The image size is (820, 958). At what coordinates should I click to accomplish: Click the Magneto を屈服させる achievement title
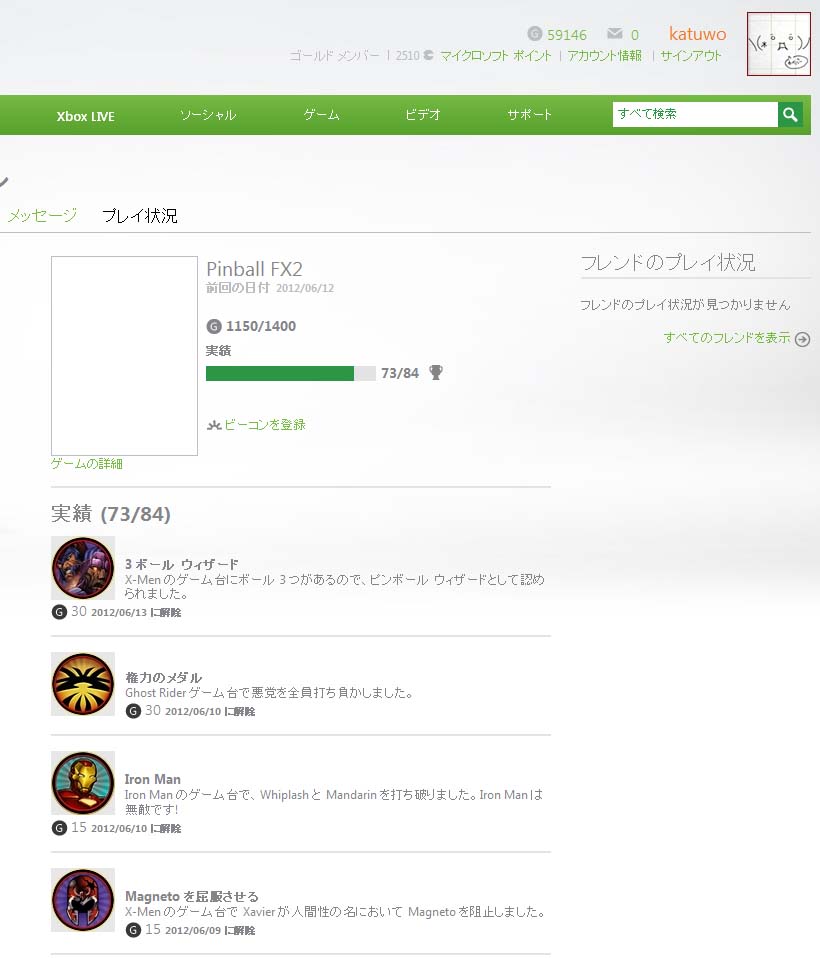coord(192,896)
